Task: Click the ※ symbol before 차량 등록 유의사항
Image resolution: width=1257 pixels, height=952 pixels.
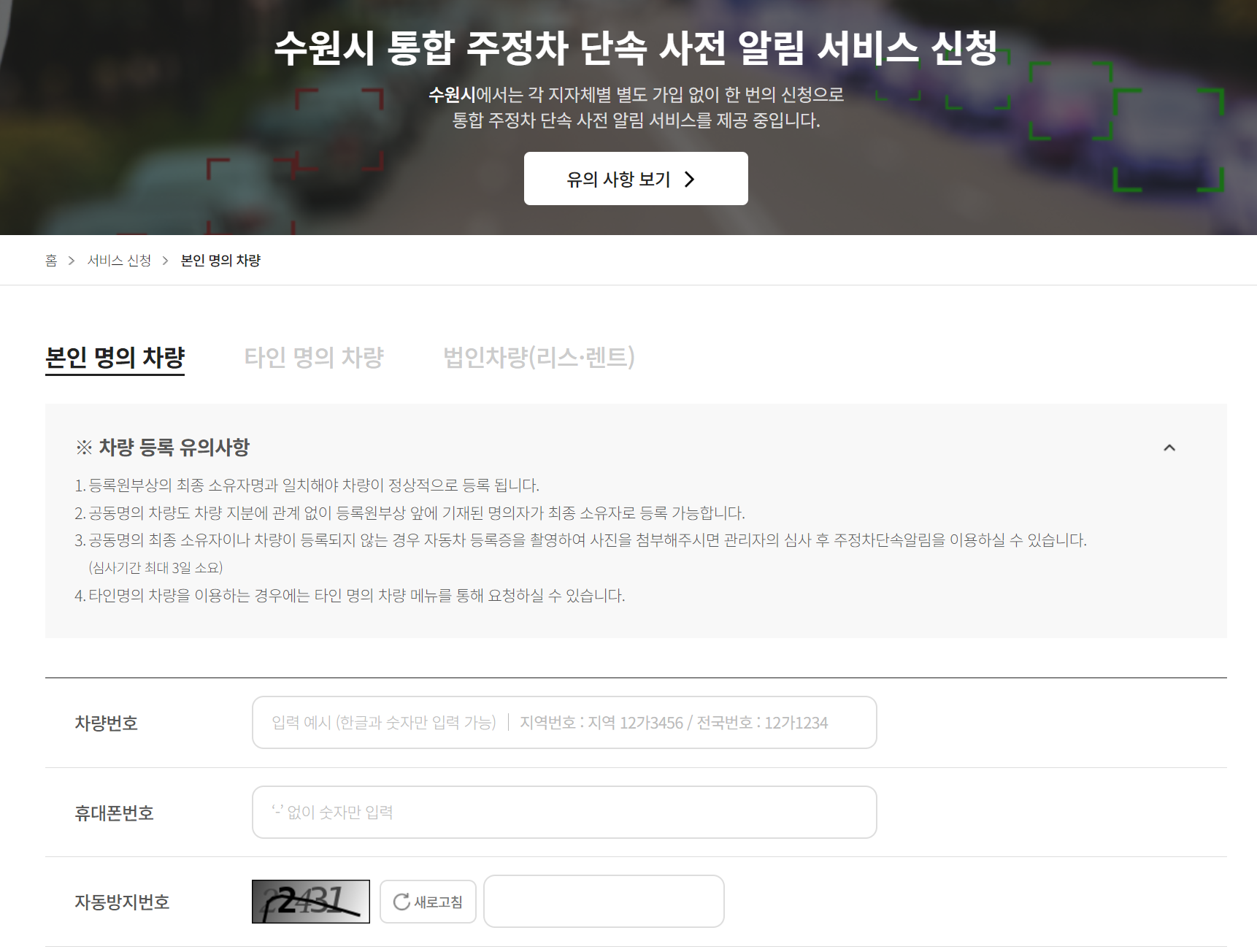Action: coord(83,447)
